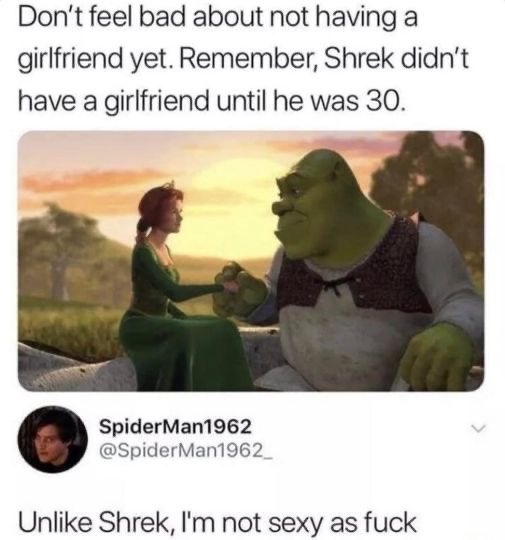
Task: Expand the tweet options chevron
Action: pos(478,428)
